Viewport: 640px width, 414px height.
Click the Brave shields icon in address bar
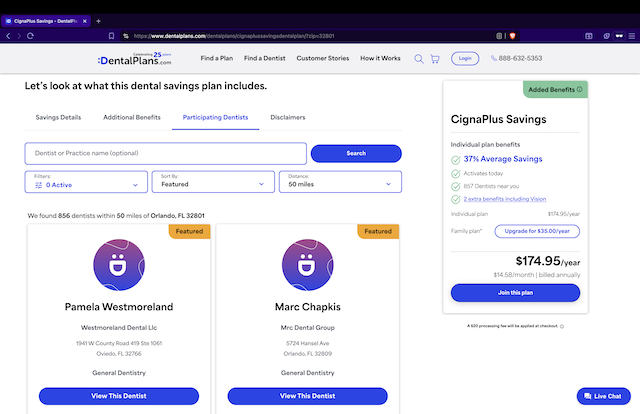click(x=513, y=35)
